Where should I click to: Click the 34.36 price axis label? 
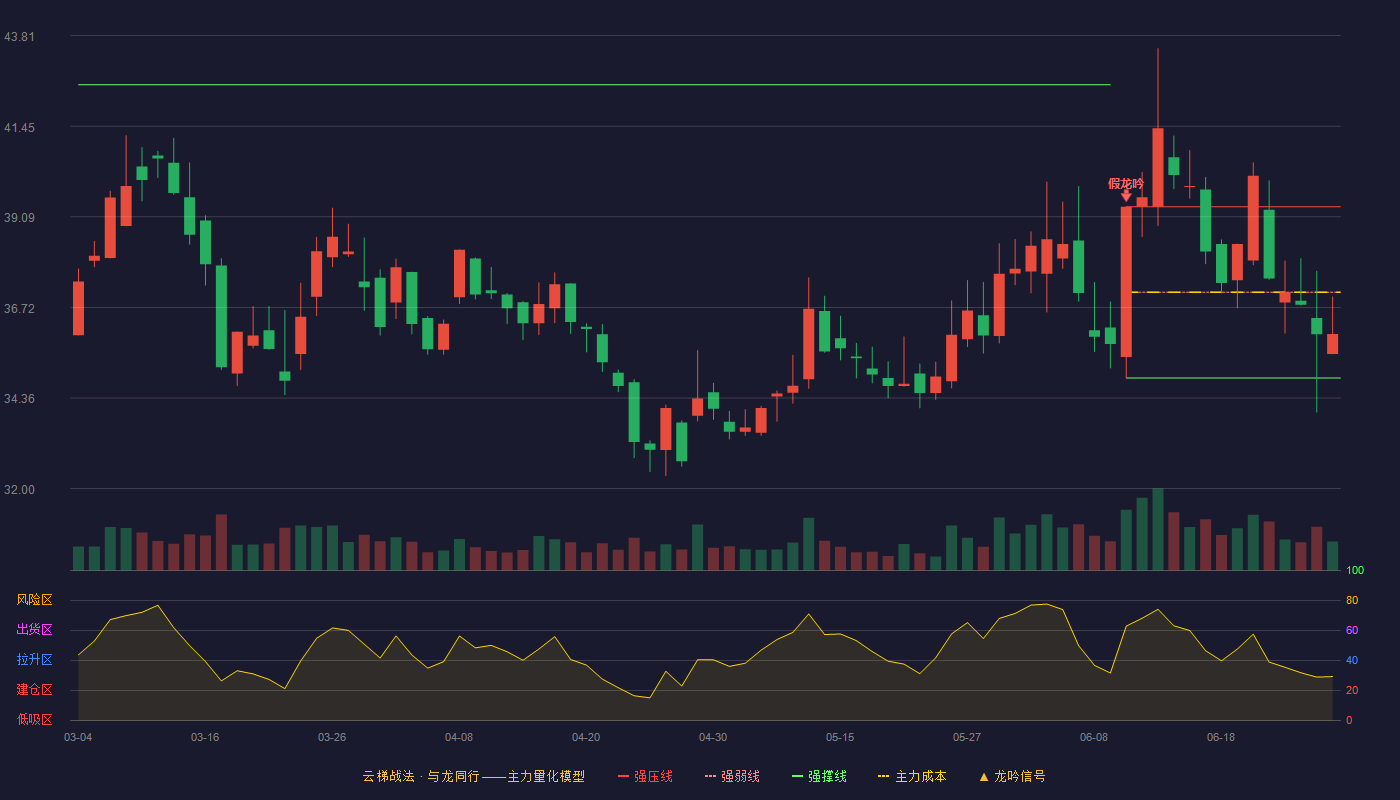tap(19, 399)
